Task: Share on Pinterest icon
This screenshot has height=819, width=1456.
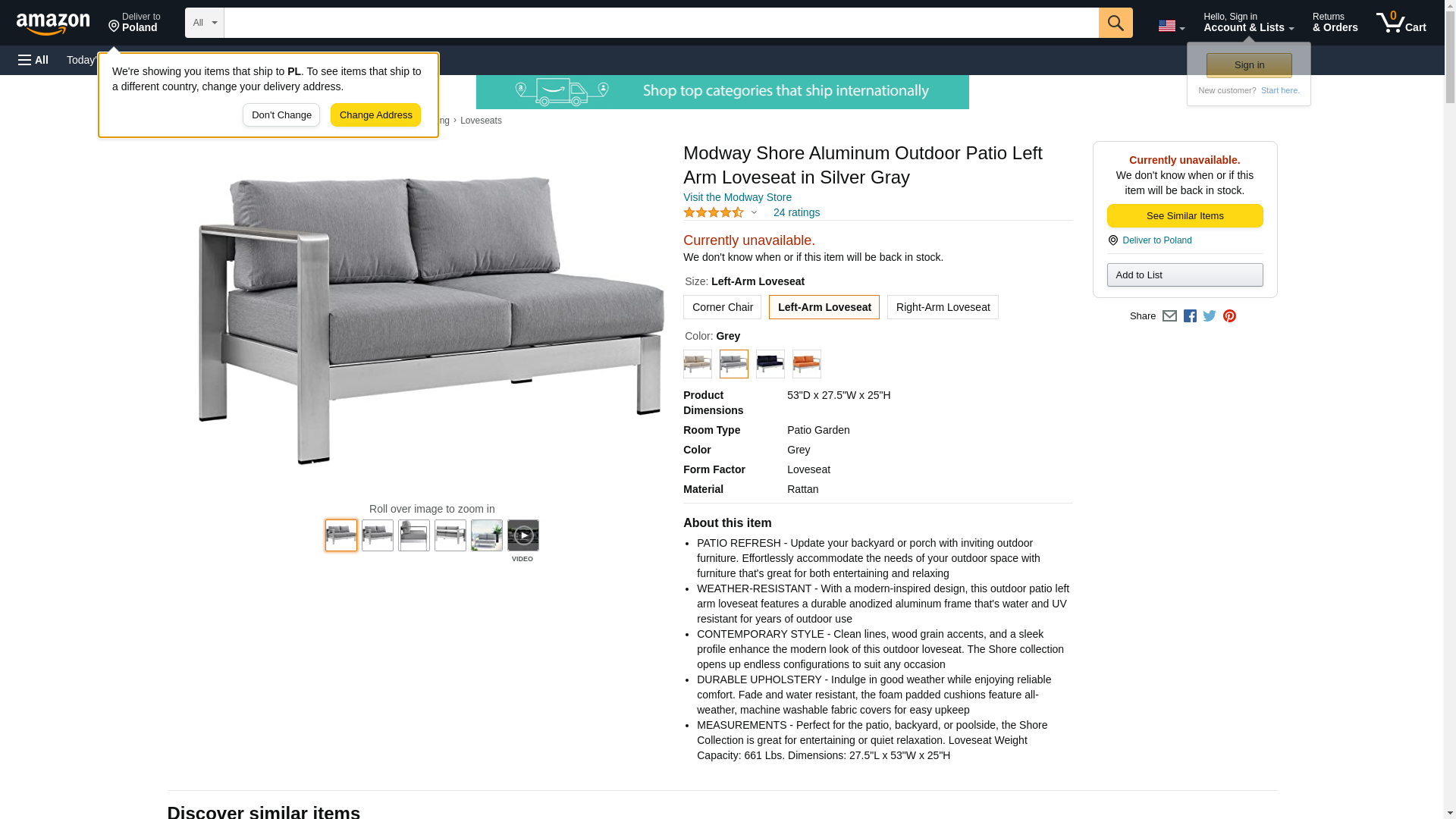Action: click(1229, 316)
